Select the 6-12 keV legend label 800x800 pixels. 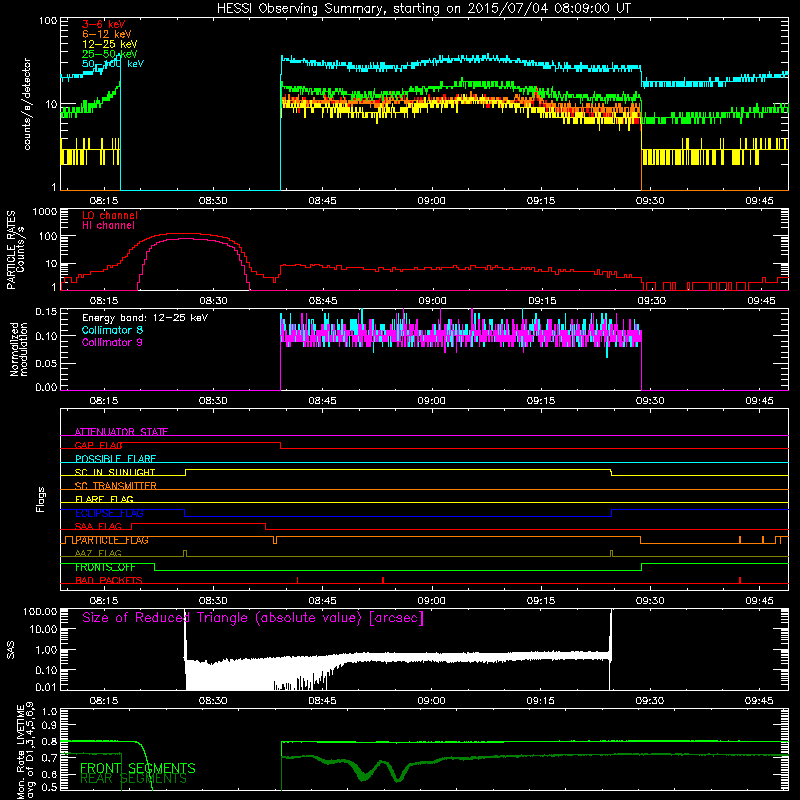coord(107,34)
